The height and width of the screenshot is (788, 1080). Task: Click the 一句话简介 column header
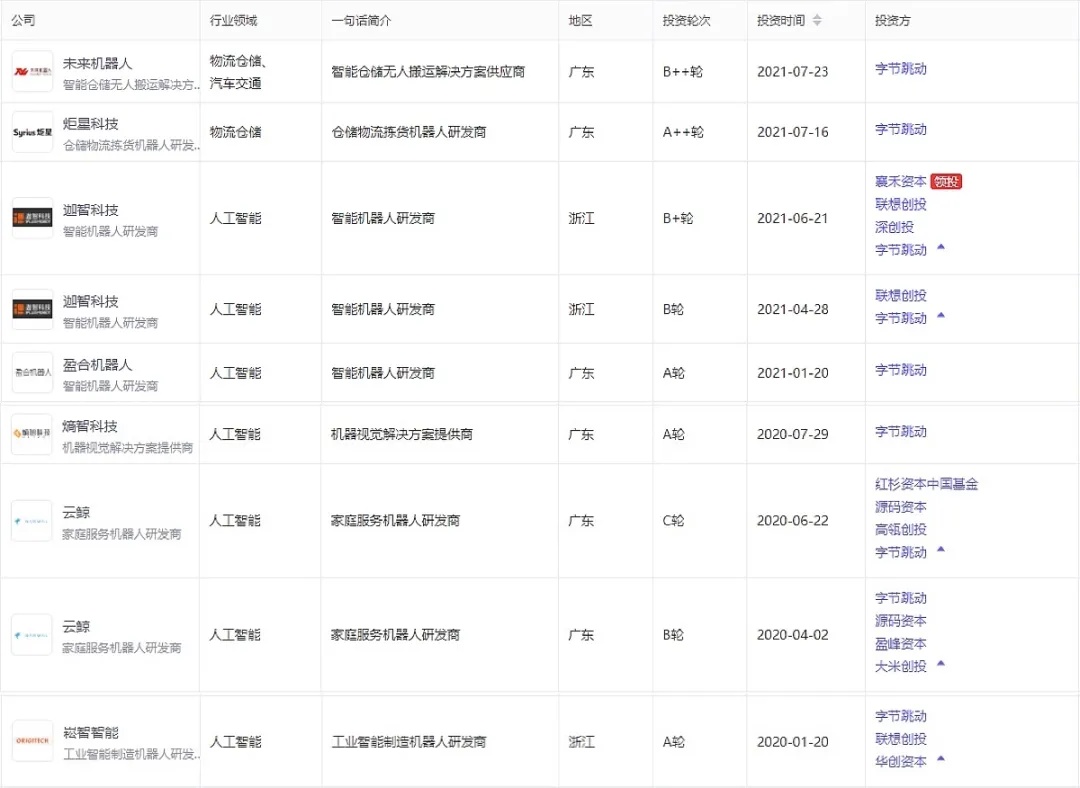(361, 21)
